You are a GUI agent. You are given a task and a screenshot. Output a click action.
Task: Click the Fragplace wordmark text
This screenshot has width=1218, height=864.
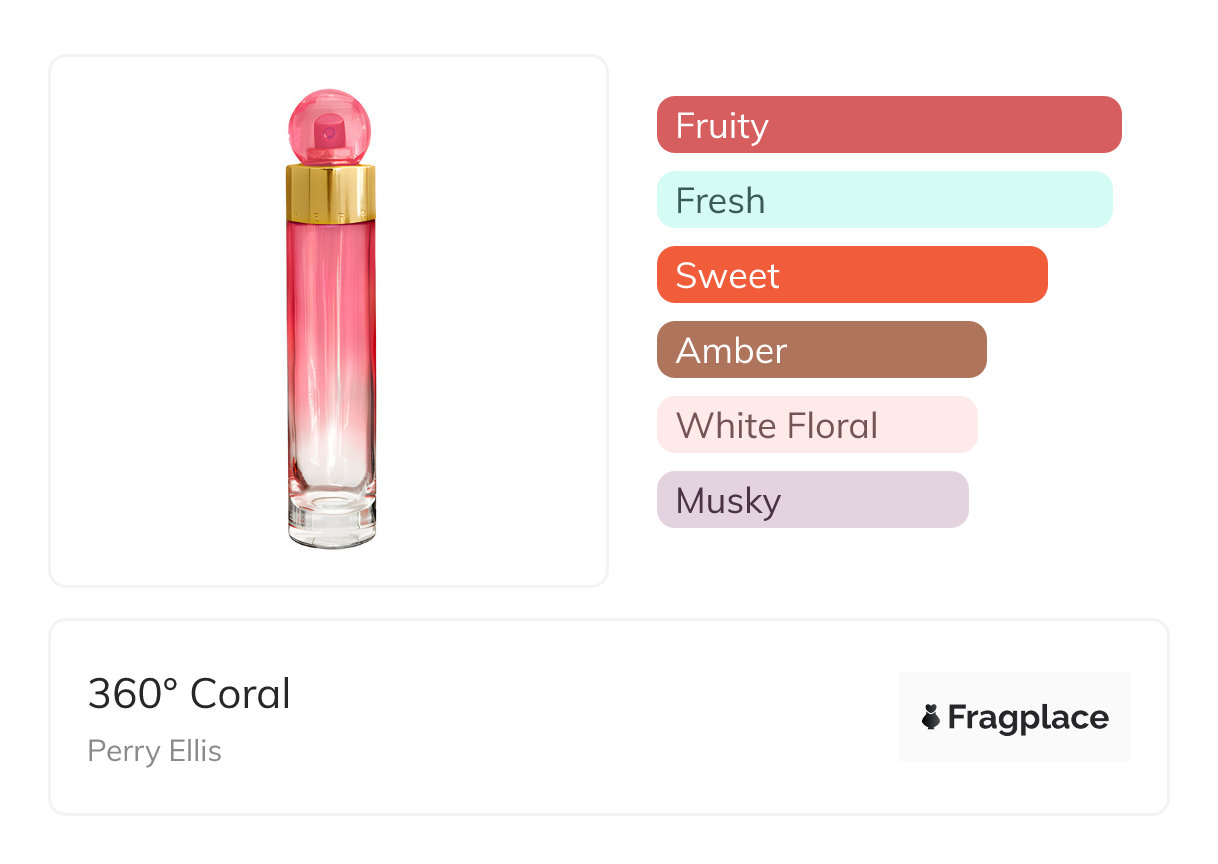[1028, 717]
